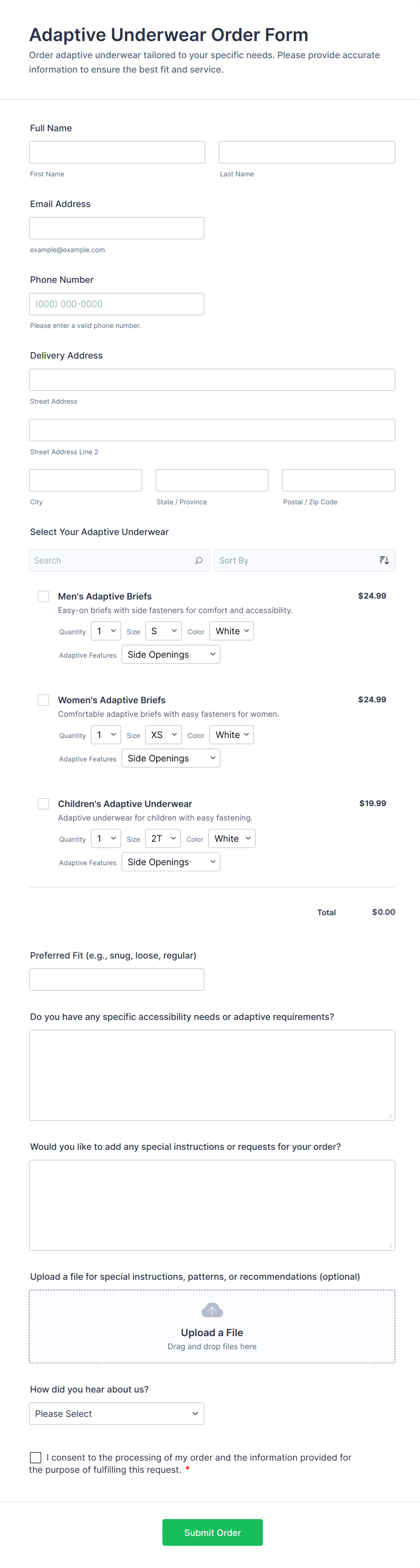Click the Sort By order icon
Screen dimensions: 420x1568
pyautogui.click(x=384, y=561)
